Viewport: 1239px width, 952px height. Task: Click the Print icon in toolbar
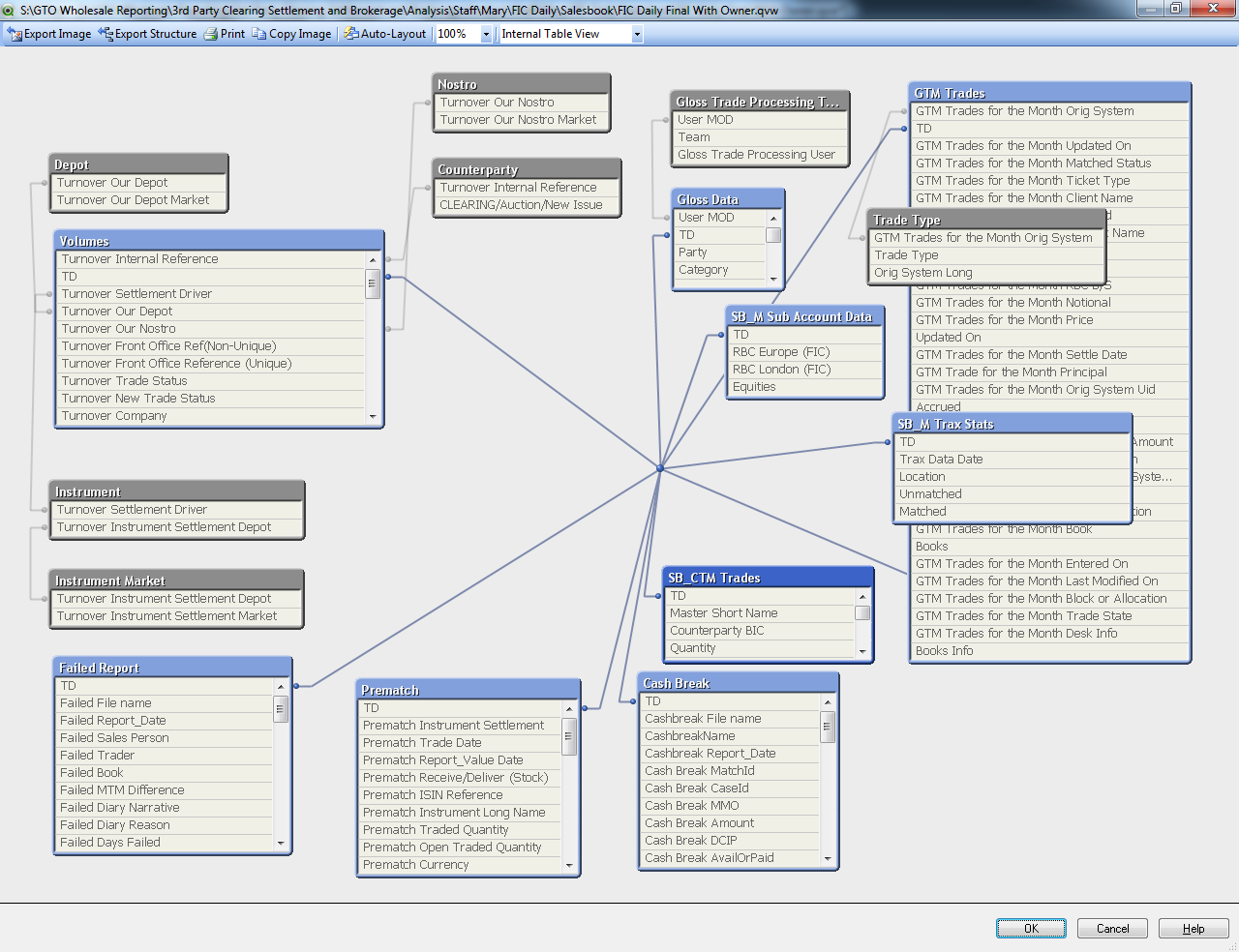[211, 34]
